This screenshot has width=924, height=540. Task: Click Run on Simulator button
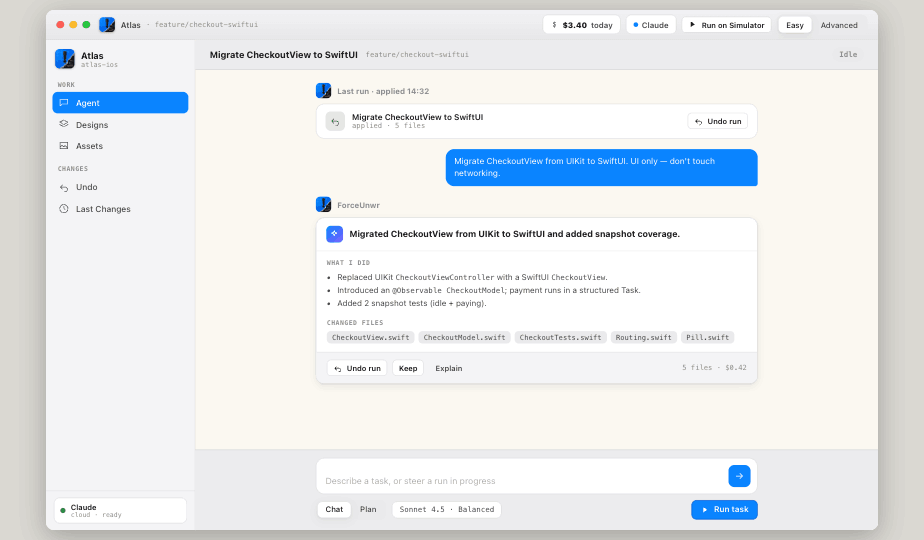(x=727, y=25)
